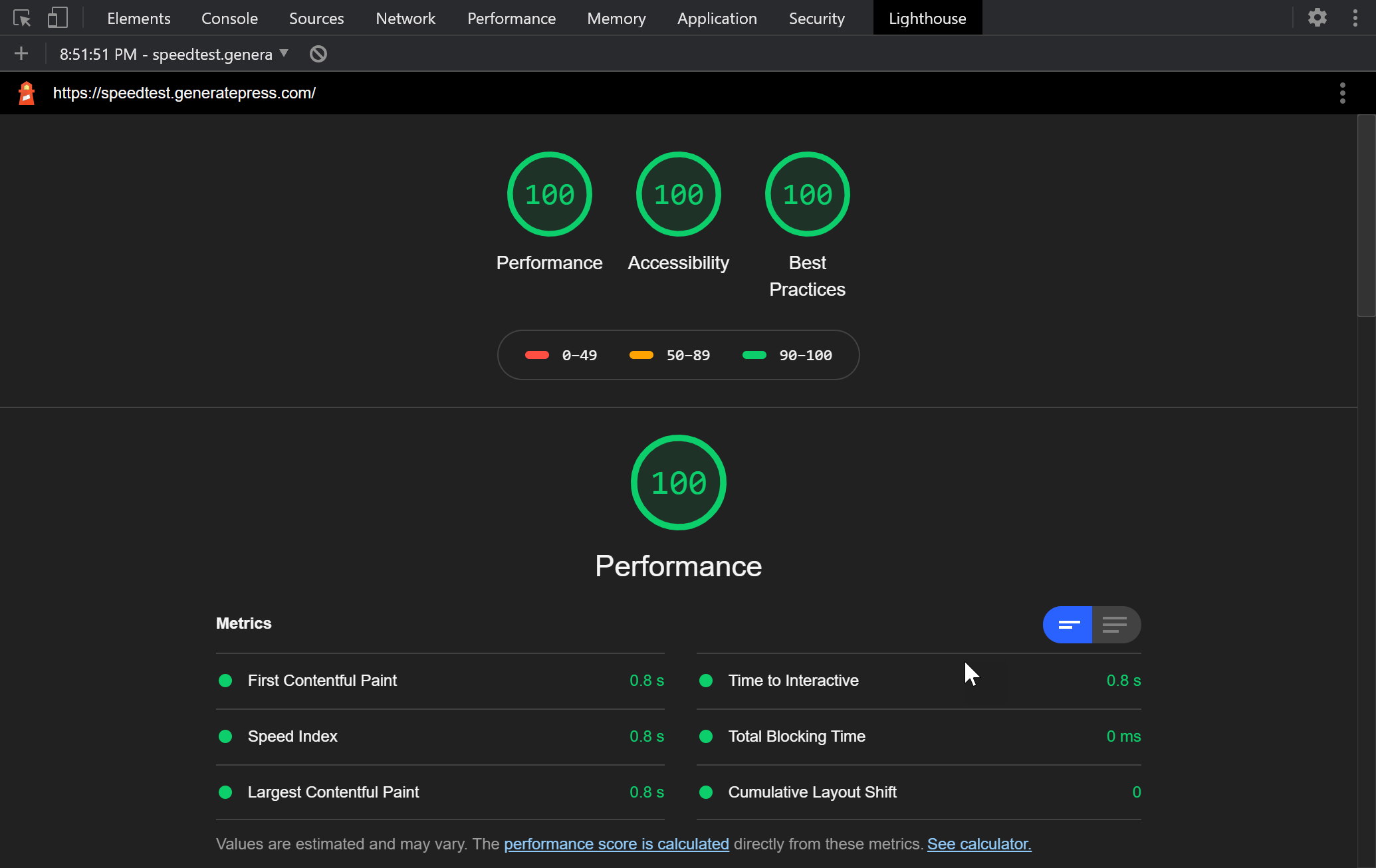This screenshot has width=1376, height=868.
Task: Click the Lighthouse tab in DevTools
Action: (927, 17)
